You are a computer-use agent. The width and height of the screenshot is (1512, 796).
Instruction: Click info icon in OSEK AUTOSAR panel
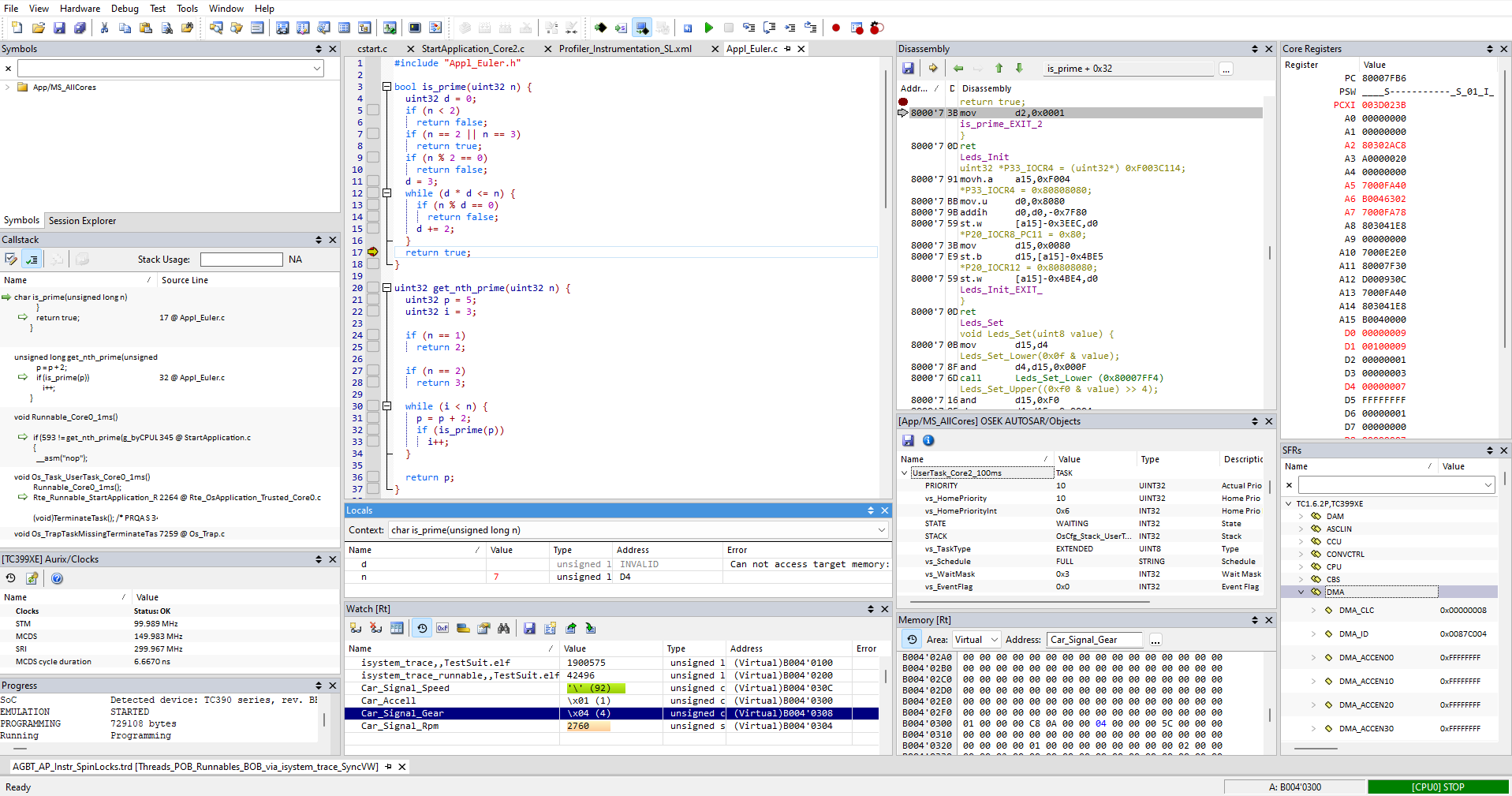pos(928,440)
